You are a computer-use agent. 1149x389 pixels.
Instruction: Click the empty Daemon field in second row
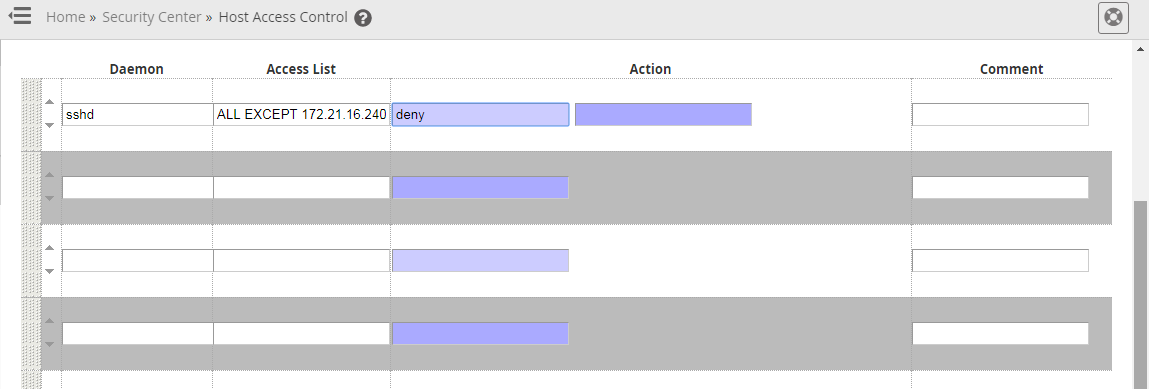[x=138, y=188]
